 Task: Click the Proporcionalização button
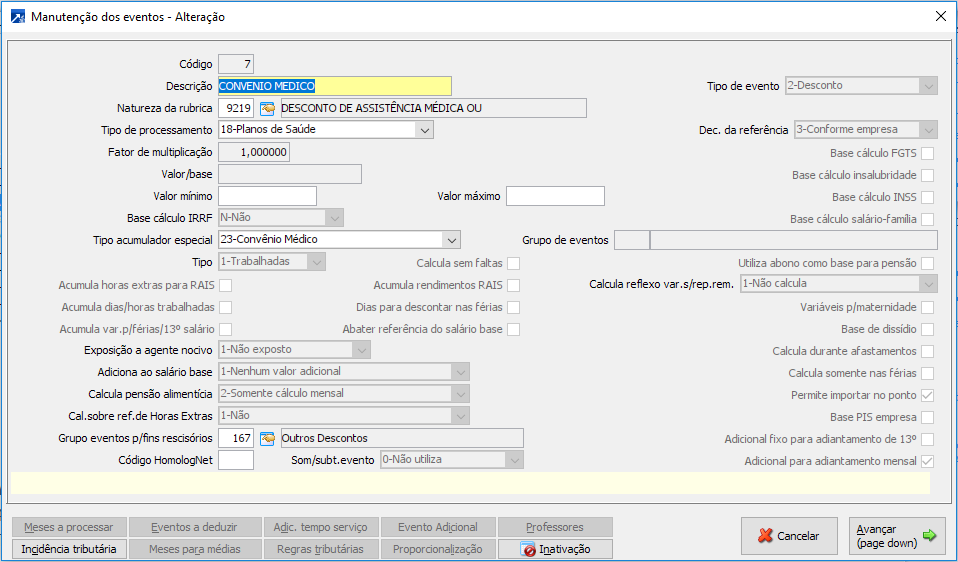click(438, 549)
